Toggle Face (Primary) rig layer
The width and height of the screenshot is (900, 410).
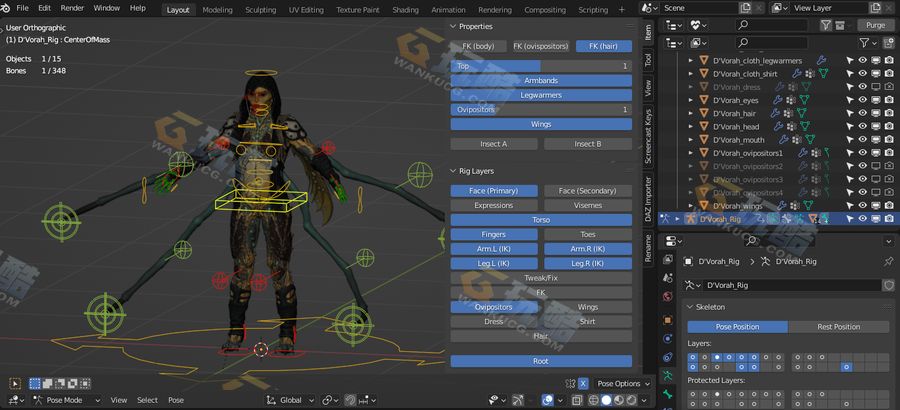(494, 191)
